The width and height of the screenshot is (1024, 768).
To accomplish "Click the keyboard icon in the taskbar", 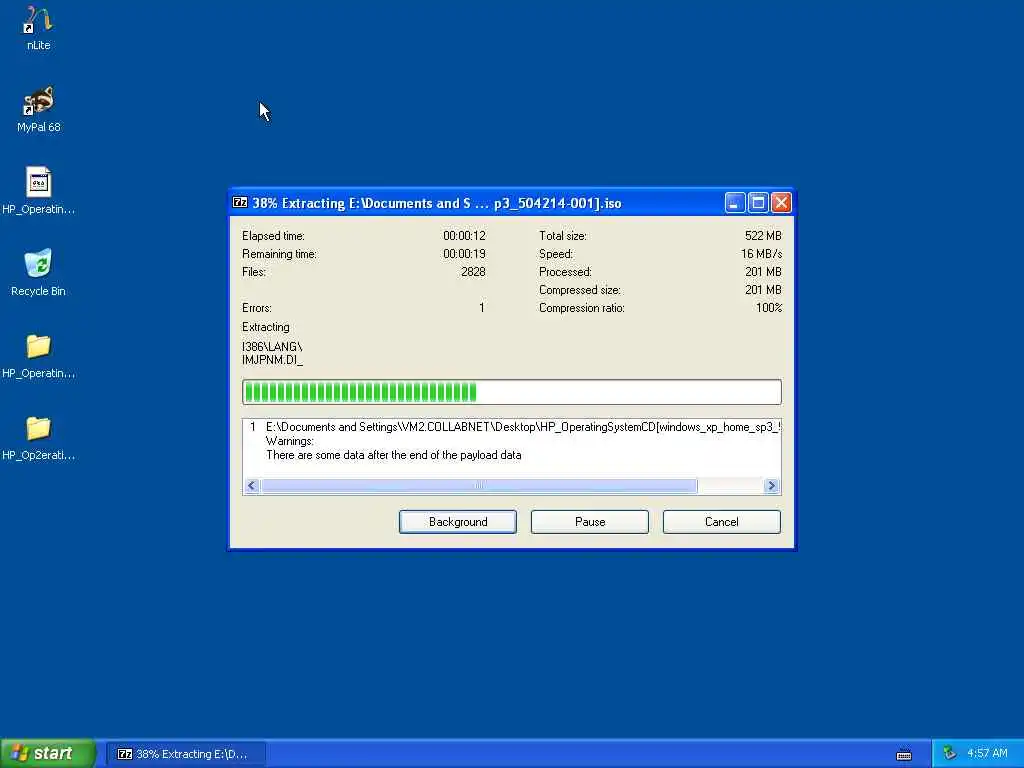I will (x=904, y=754).
